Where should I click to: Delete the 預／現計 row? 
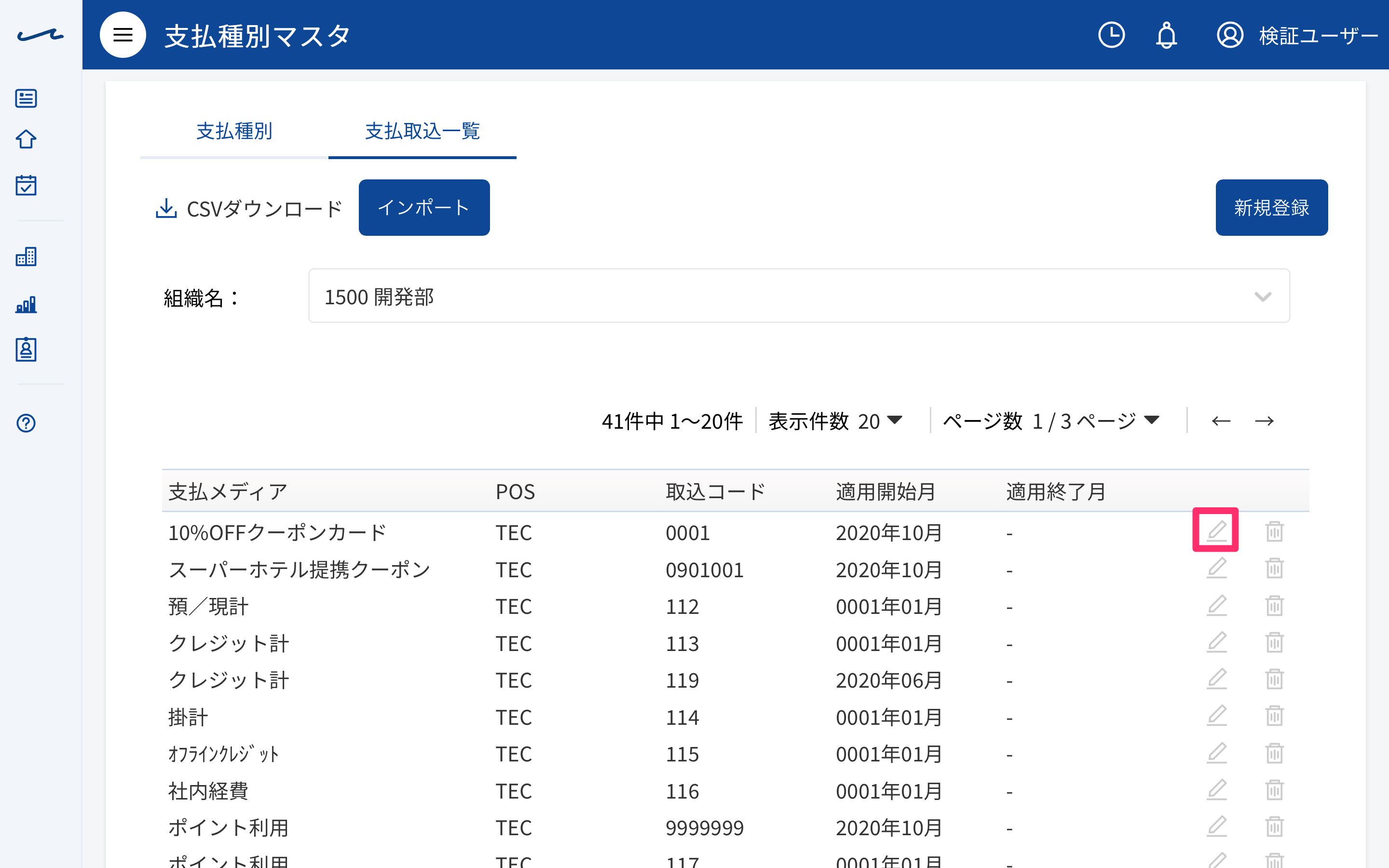[1274, 606]
